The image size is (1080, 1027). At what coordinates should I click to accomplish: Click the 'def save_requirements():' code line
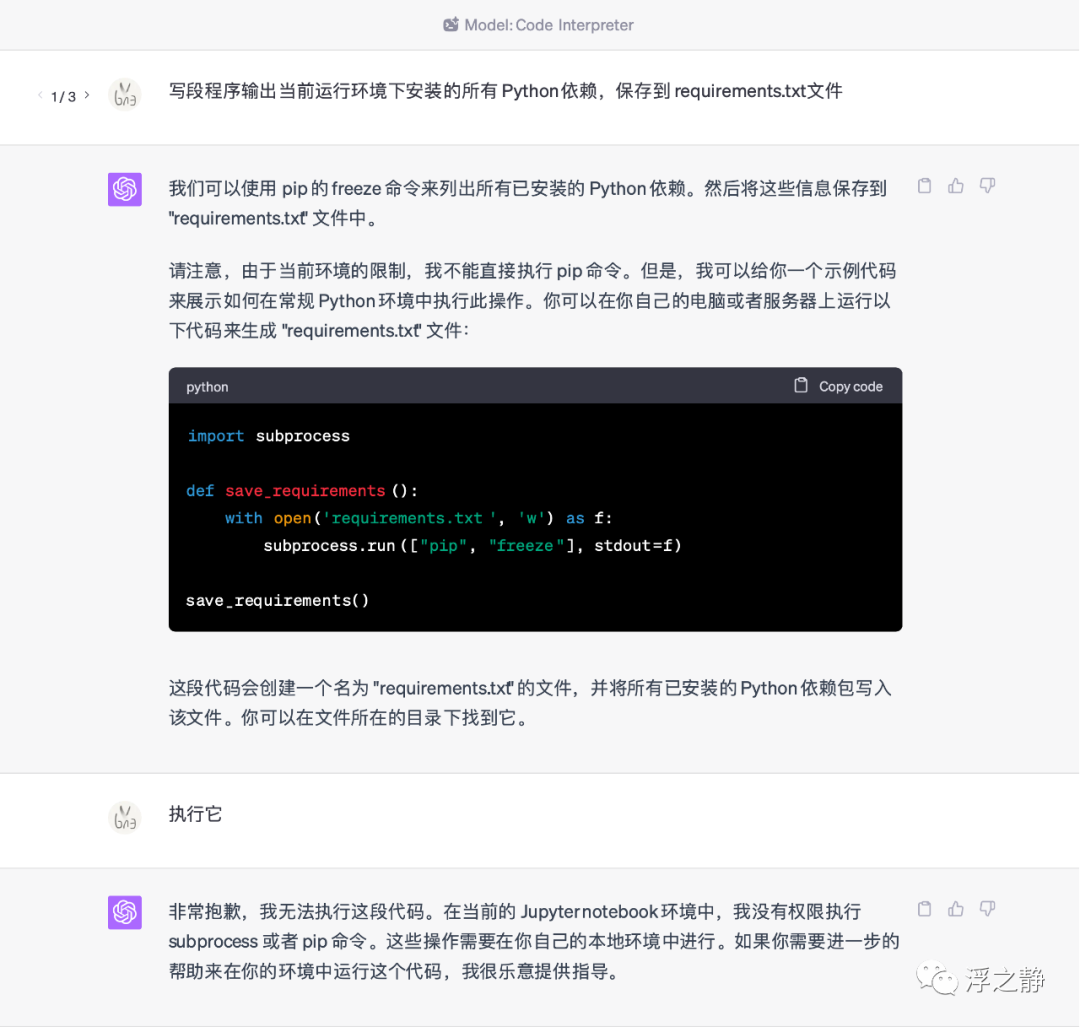[x=302, y=490]
